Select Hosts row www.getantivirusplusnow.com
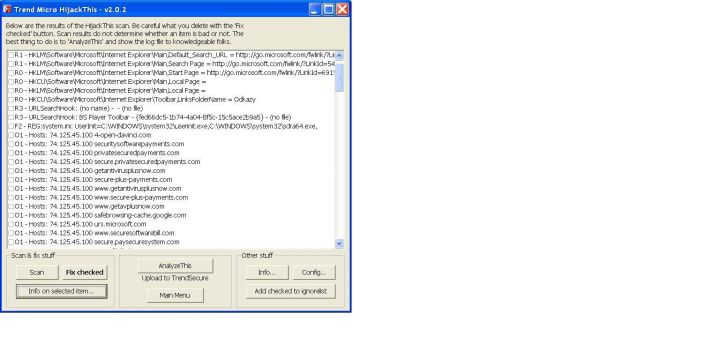The height and width of the screenshot is (360, 720). coord(98,189)
